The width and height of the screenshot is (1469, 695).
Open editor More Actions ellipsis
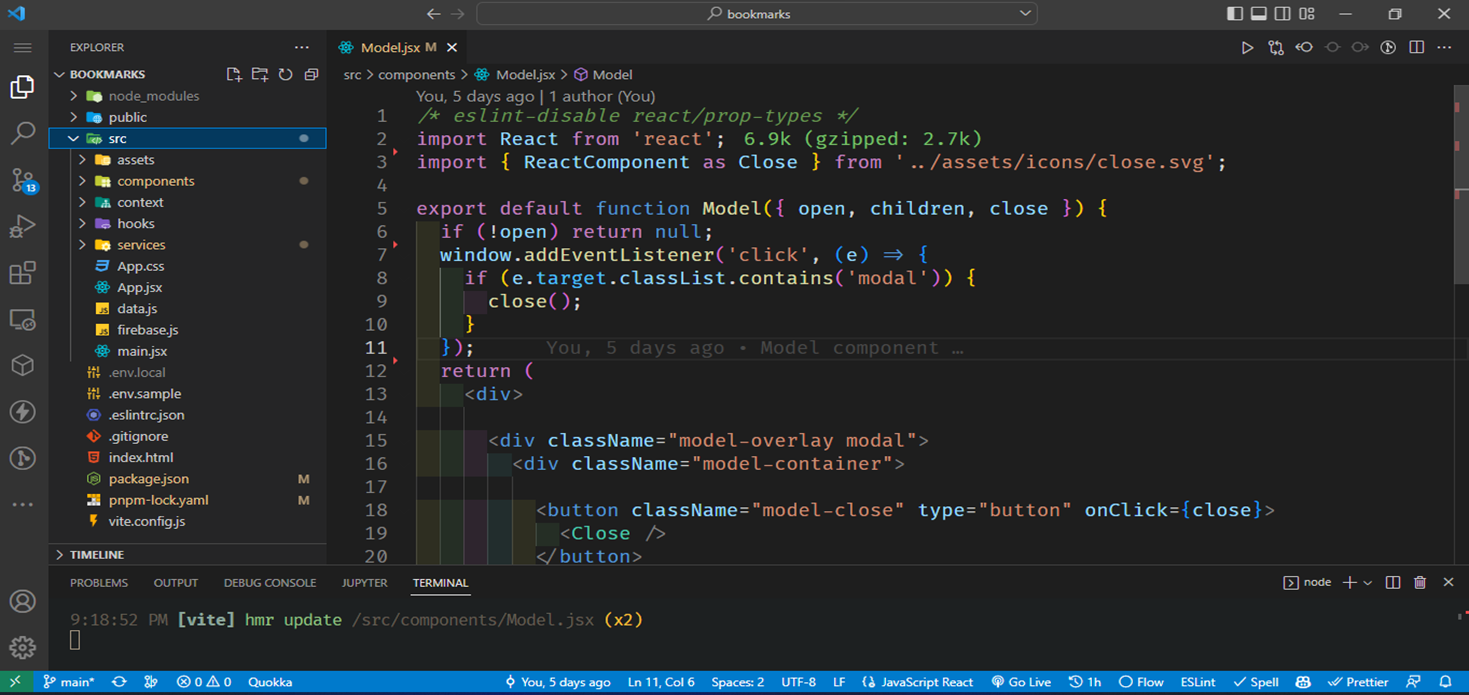pyautogui.click(x=1445, y=47)
